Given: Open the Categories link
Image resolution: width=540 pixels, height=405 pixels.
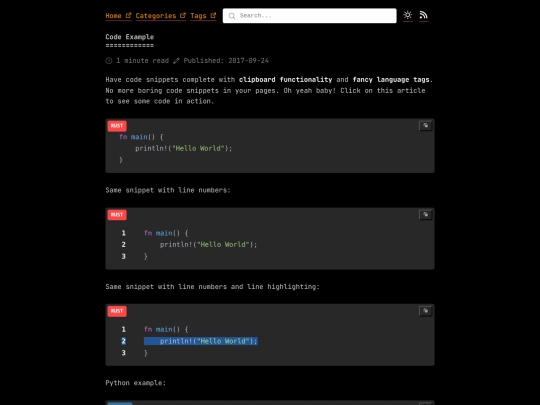Looking at the screenshot, I should coord(160,16).
